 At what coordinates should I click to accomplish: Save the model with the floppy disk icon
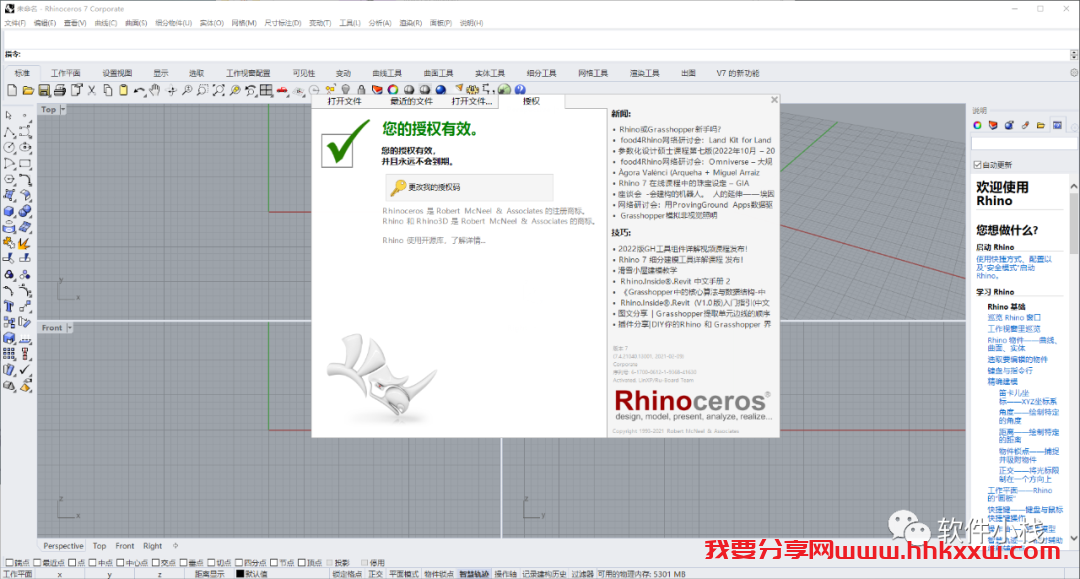pyautogui.click(x=44, y=90)
